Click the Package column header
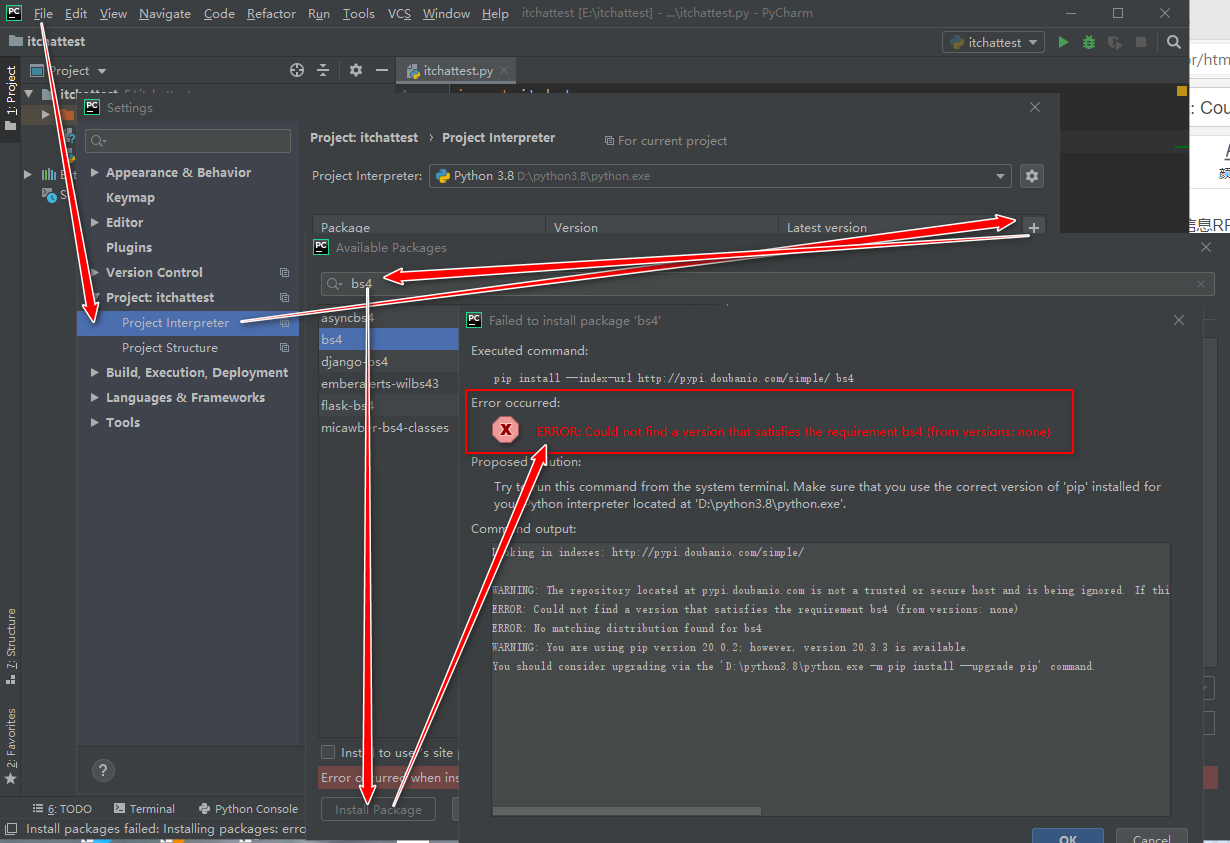 [x=430, y=227]
